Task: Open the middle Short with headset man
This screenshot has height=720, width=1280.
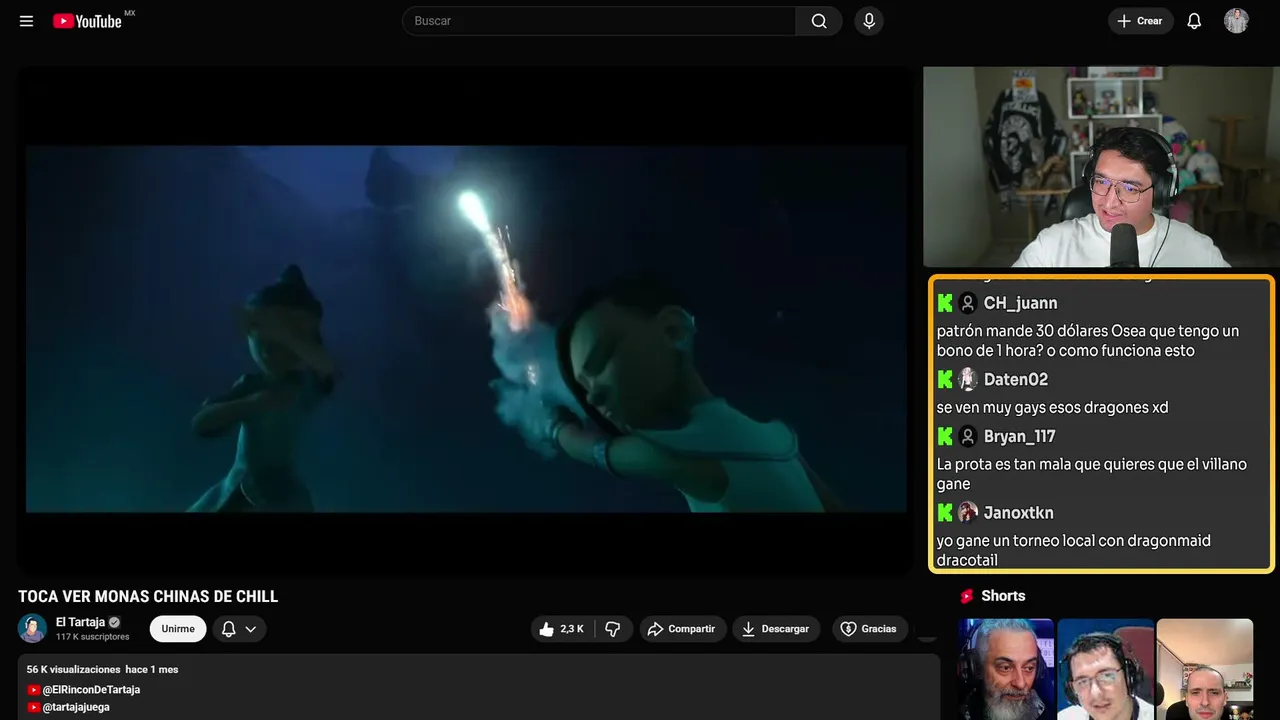Action: (1105, 669)
